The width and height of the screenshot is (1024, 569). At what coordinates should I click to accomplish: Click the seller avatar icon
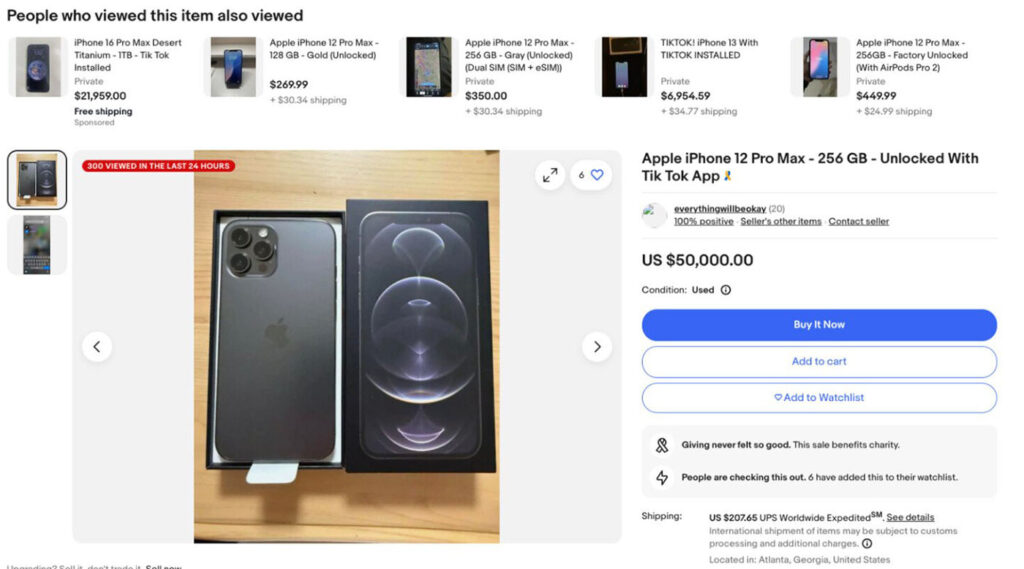point(654,214)
